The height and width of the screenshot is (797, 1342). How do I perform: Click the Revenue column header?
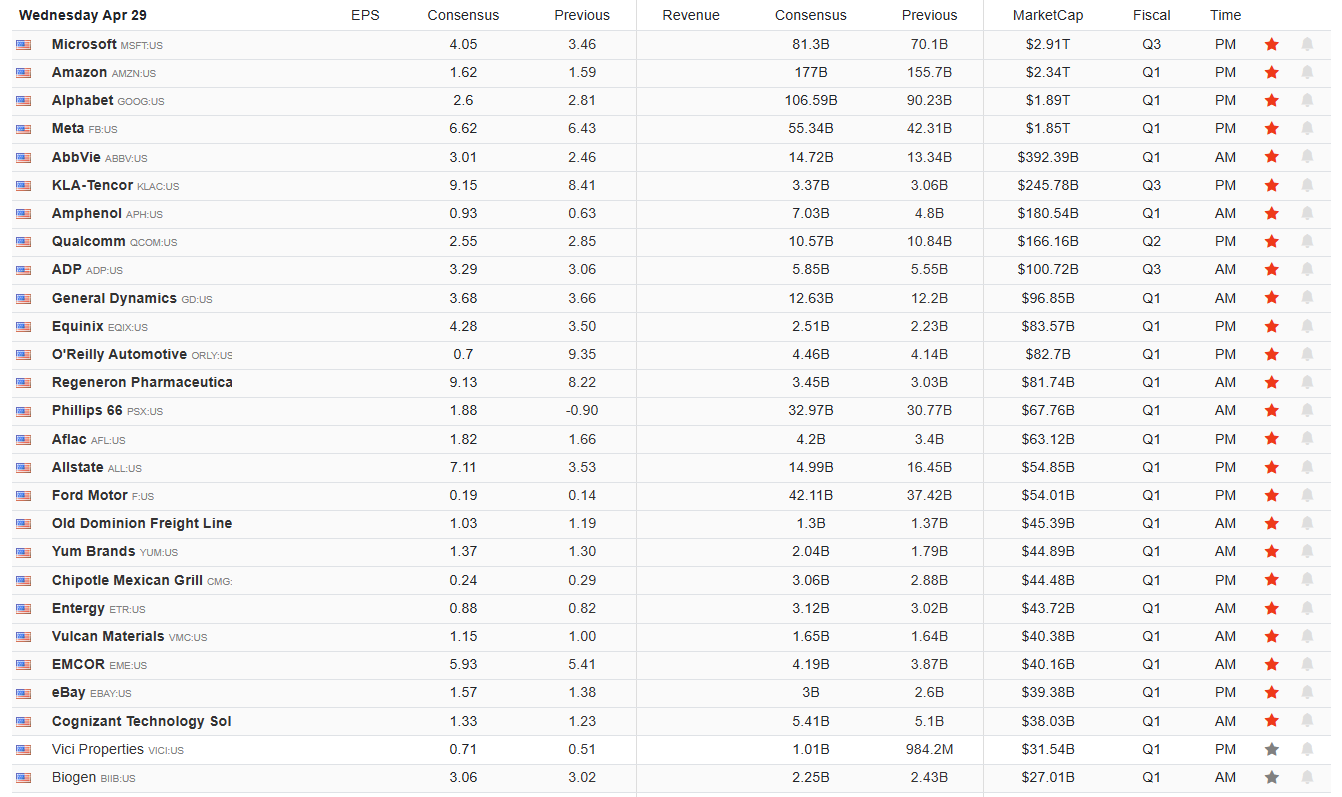(x=691, y=15)
